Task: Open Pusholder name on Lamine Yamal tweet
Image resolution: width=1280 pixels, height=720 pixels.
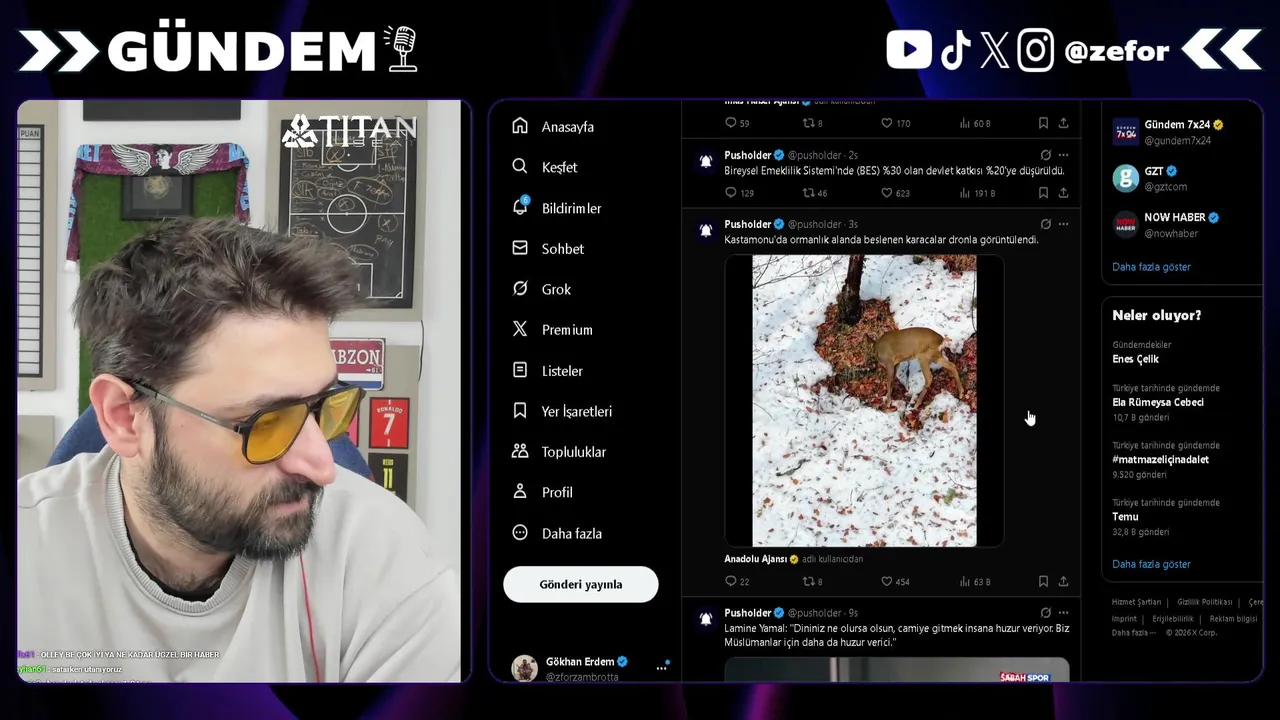Action: pyautogui.click(x=748, y=613)
